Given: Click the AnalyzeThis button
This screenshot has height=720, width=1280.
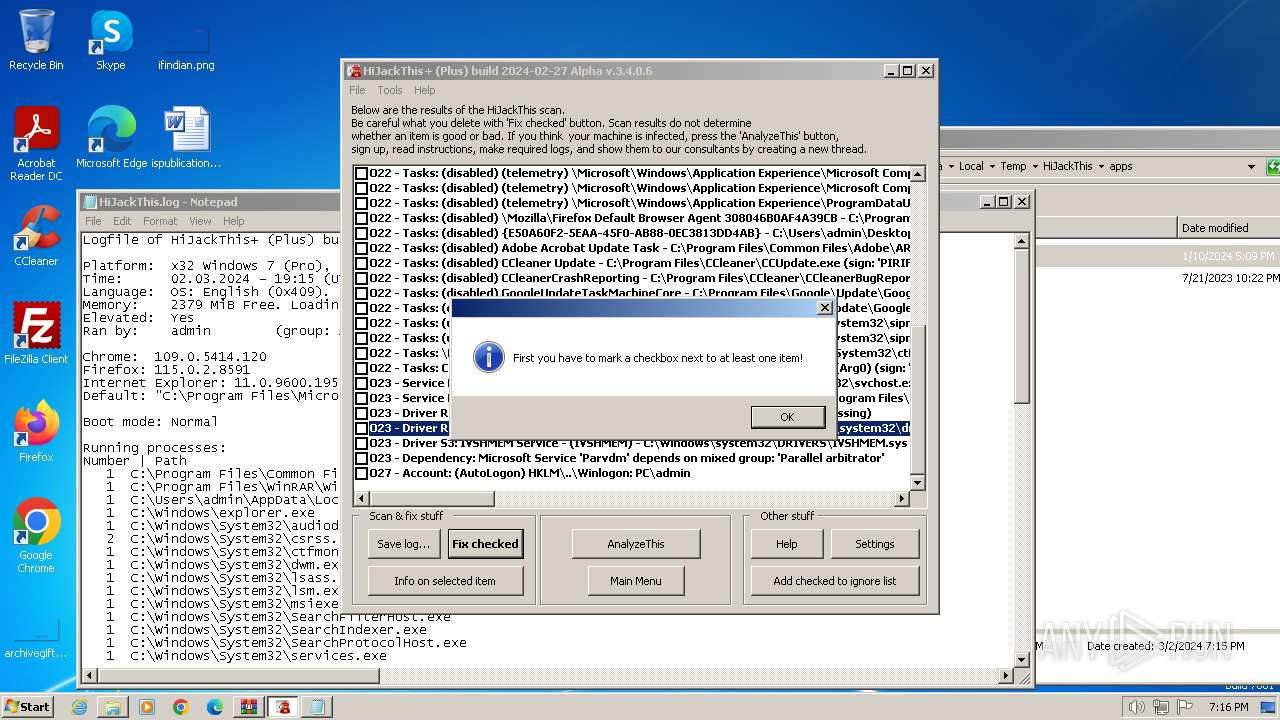Looking at the screenshot, I should click(636, 544).
